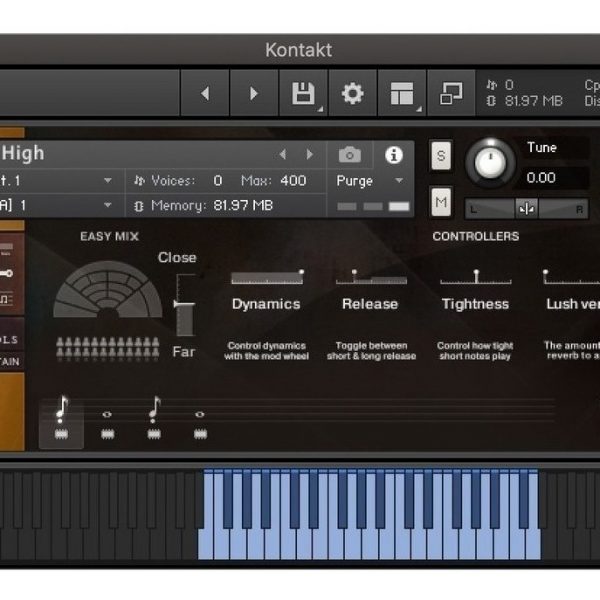Mute the instrument with the M button

[441, 202]
